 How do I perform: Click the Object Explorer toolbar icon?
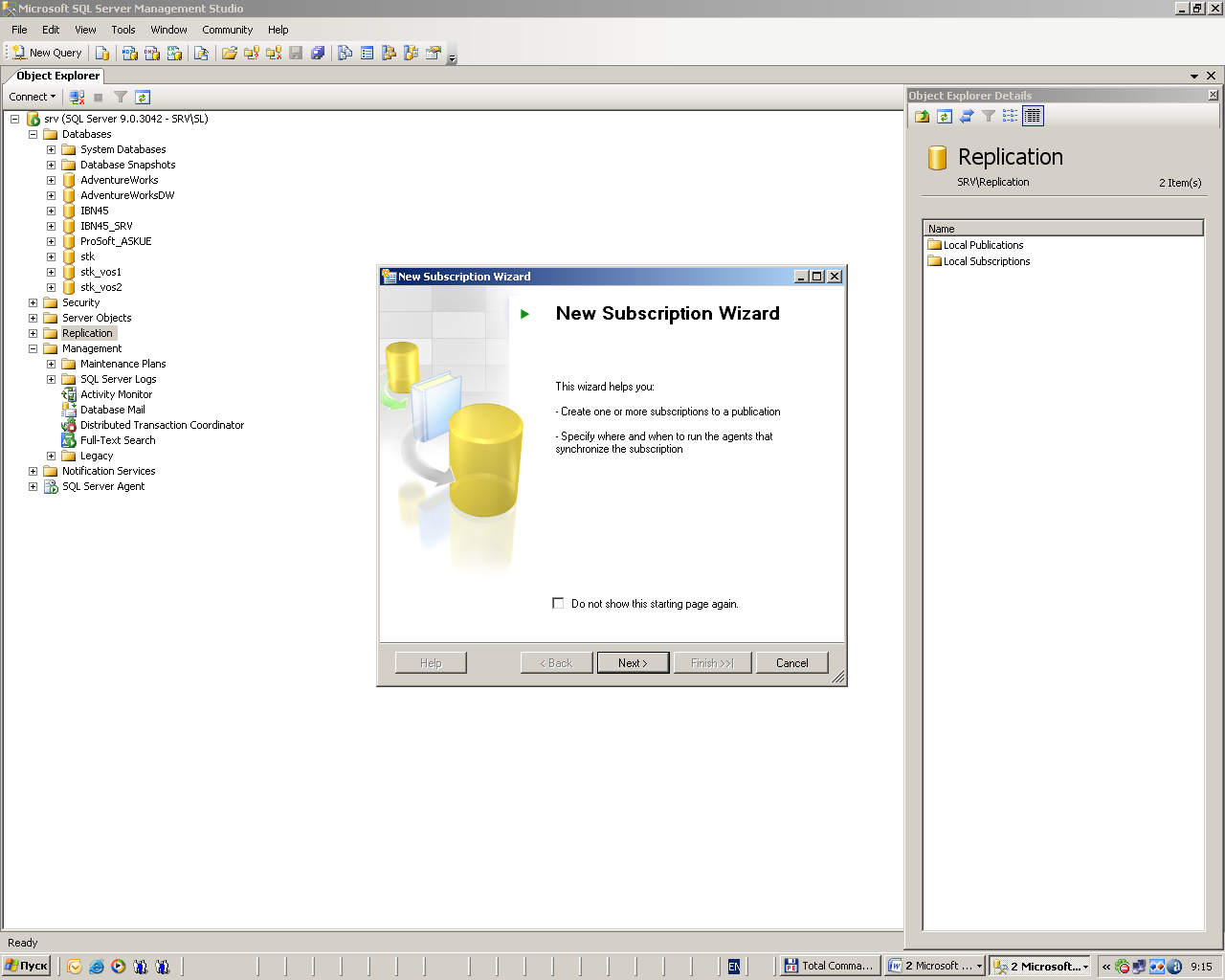click(x=390, y=53)
